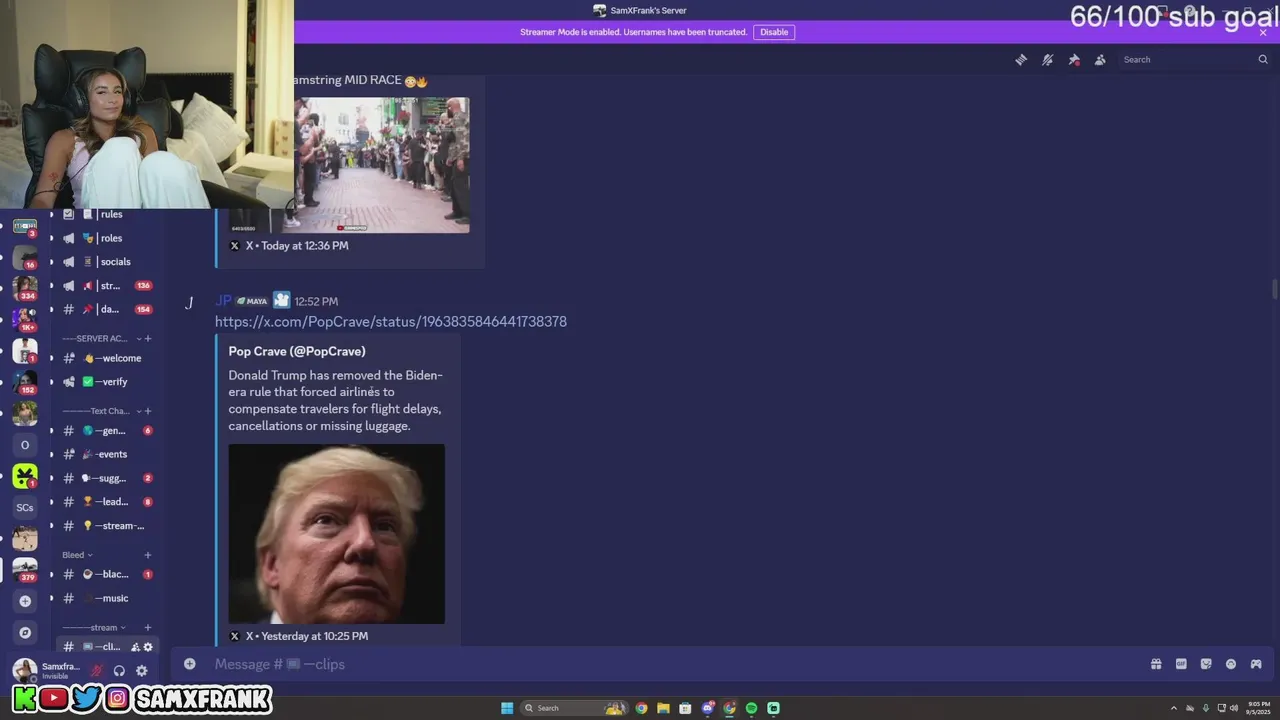This screenshot has width=1280, height=720.
Task: Toggle deafen headphones in user panel
Action: pyautogui.click(x=119, y=671)
